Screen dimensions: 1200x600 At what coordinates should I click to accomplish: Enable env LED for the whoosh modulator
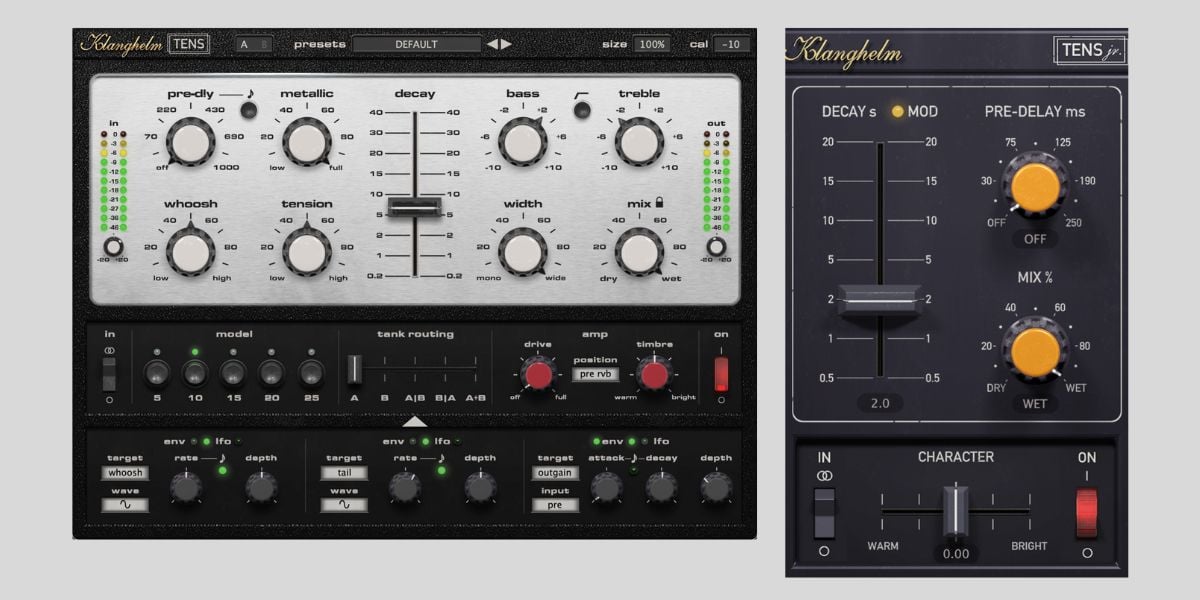(x=194, y=441)
